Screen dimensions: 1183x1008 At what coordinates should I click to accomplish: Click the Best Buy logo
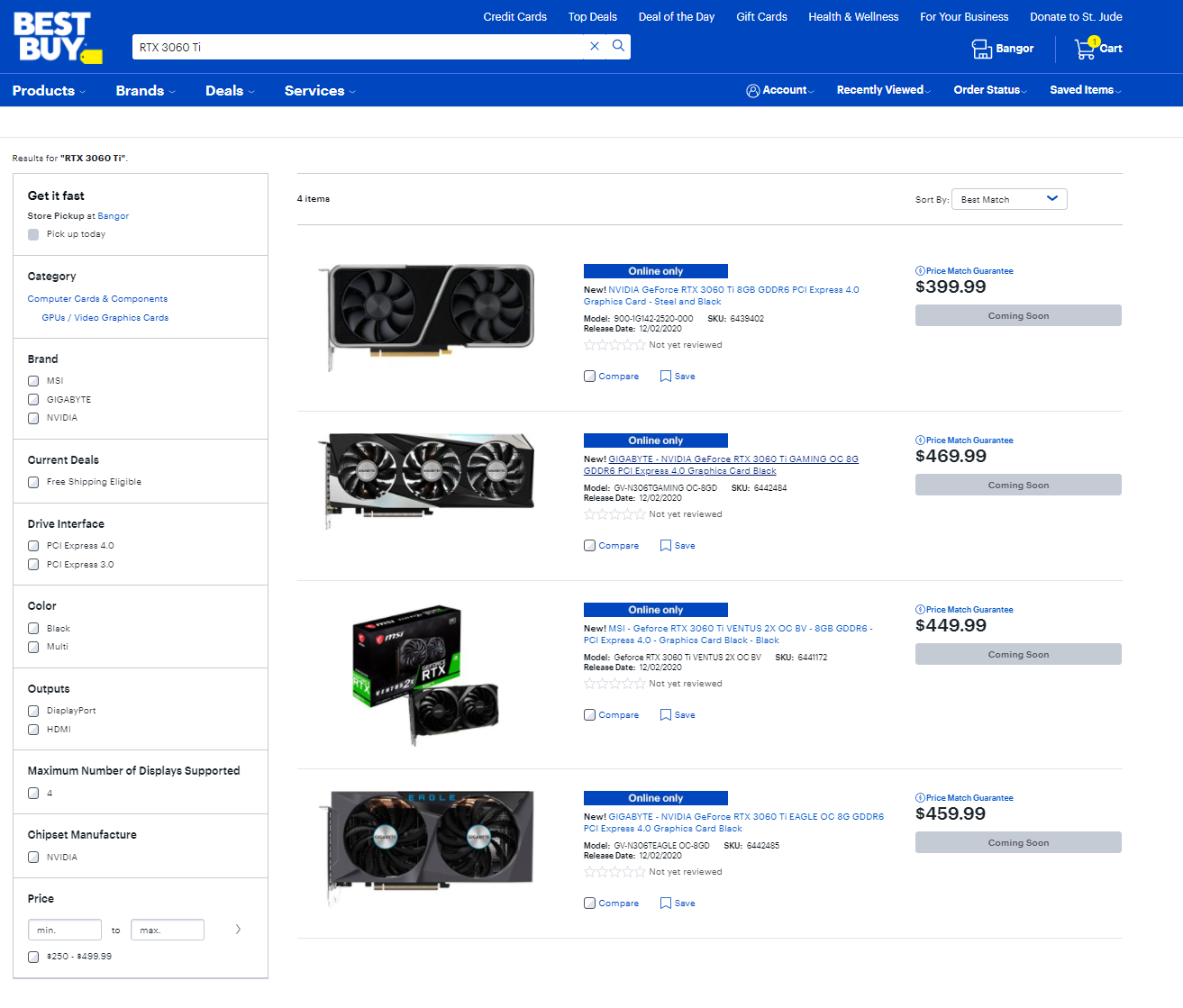pyautogui.click(x=58, y=37)
